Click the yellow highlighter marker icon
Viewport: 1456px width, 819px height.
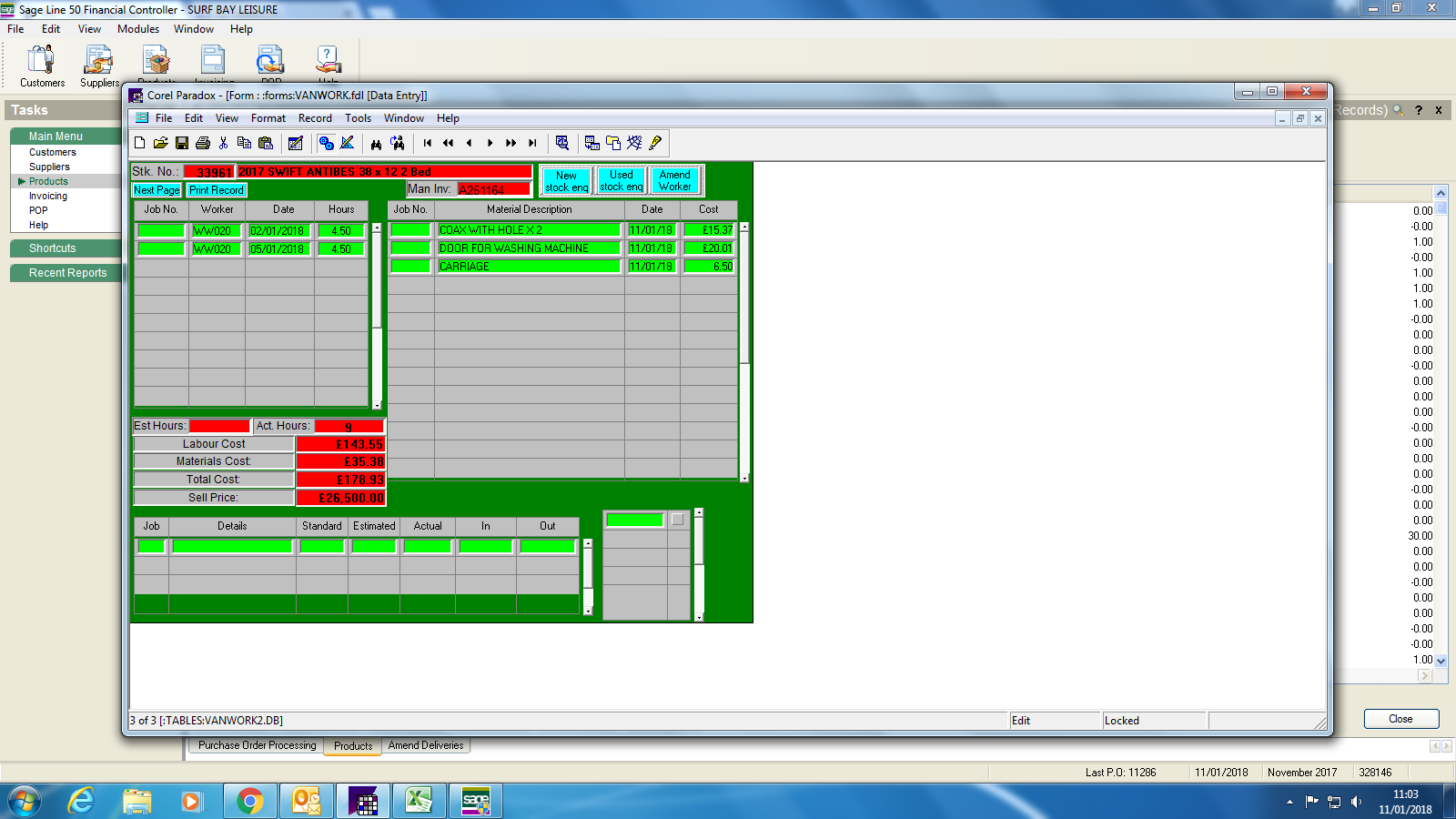tap(655, 143)
